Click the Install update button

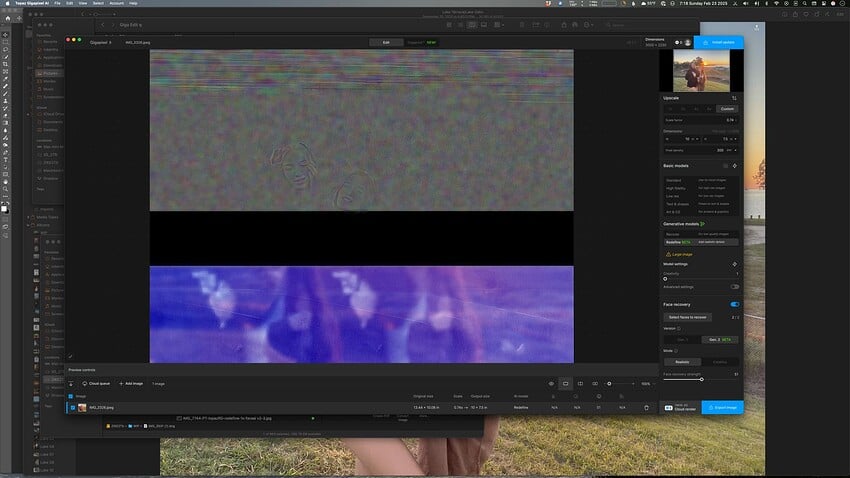click(x=720, y=43)
